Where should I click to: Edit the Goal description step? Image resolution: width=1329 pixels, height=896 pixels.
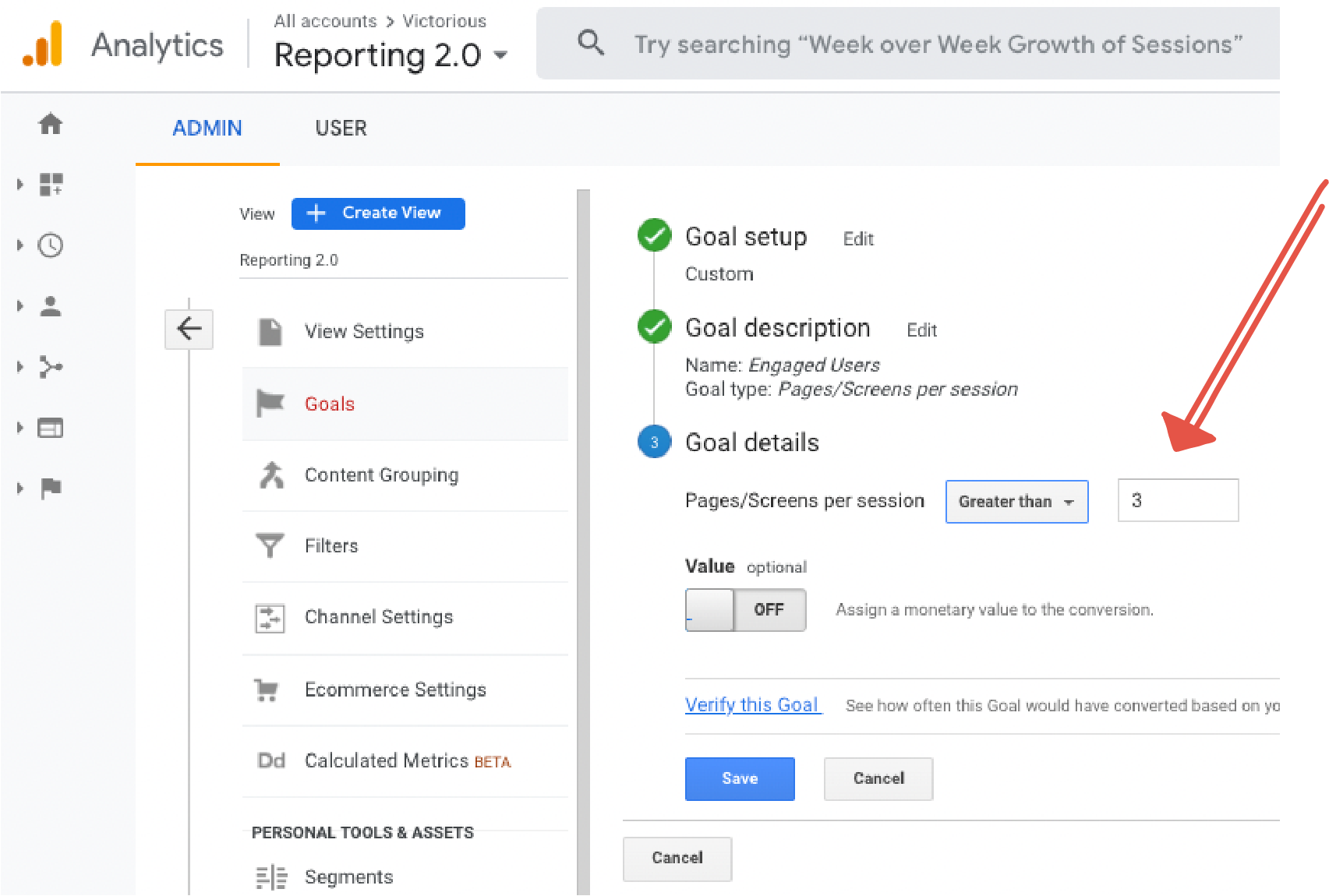[921, 330]
